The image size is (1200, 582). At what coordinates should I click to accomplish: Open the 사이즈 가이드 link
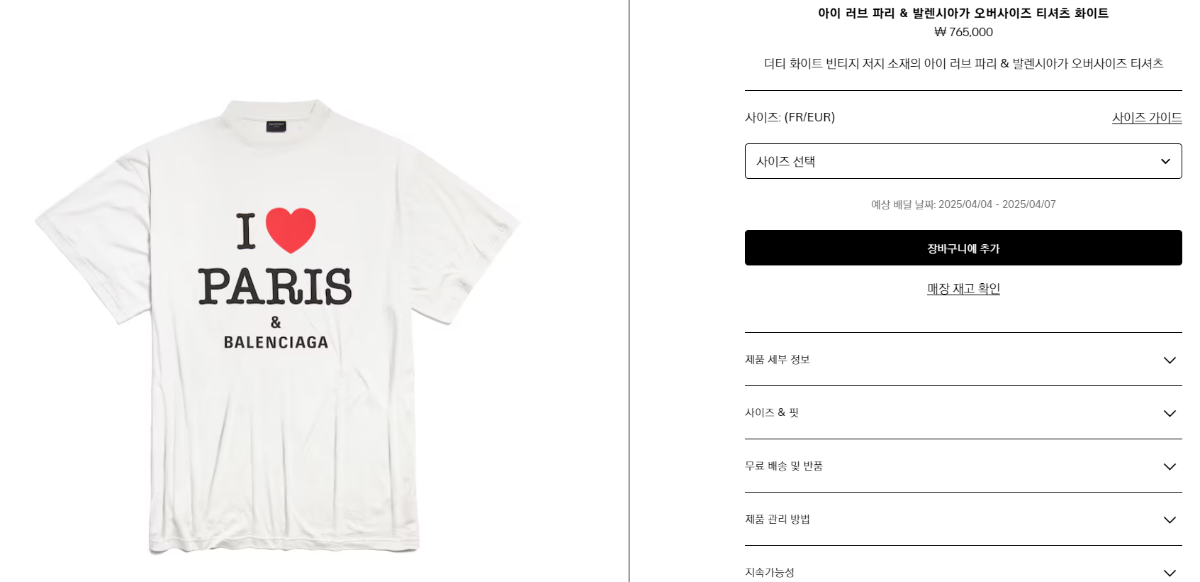click(1147, 118)
